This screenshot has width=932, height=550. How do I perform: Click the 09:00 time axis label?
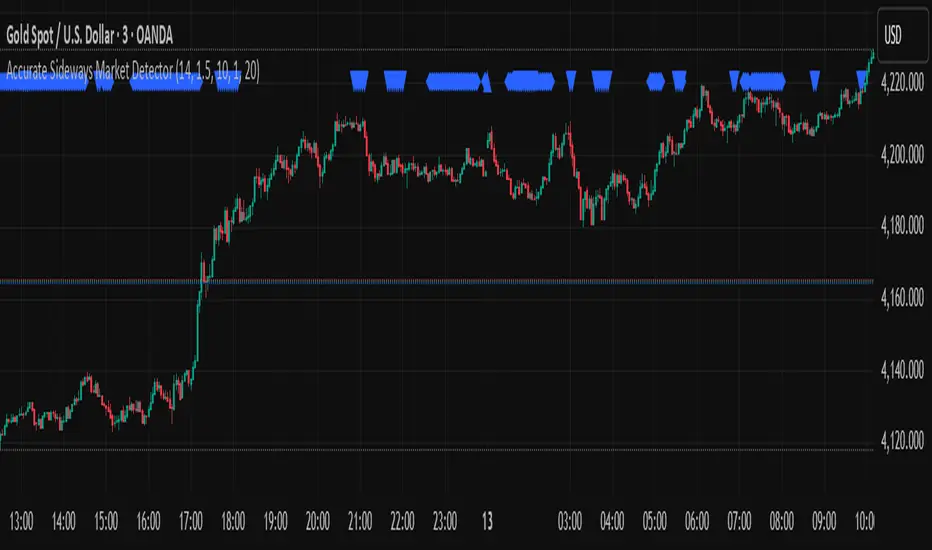click(824, 521)
